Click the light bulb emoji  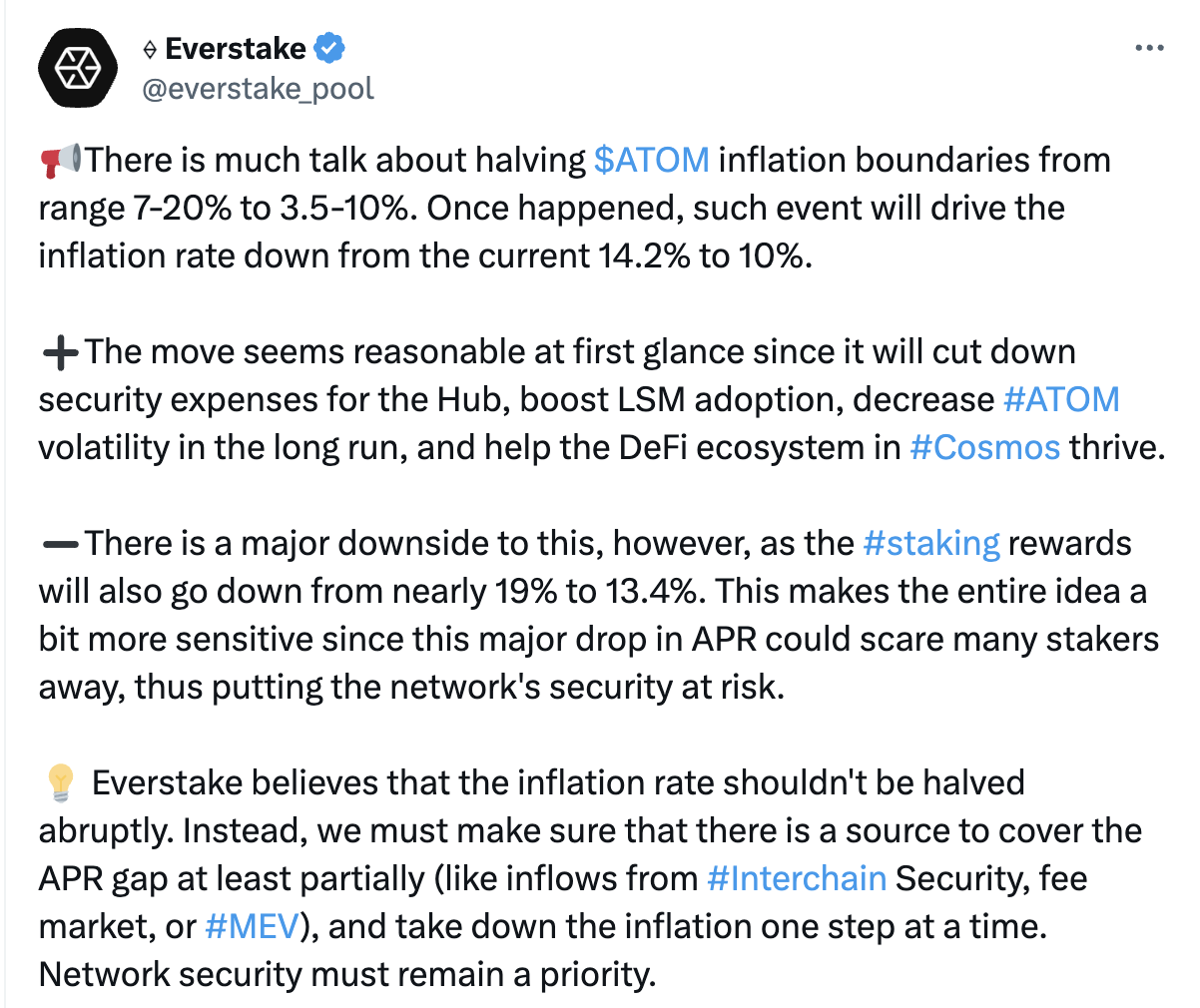pos(61,783)
